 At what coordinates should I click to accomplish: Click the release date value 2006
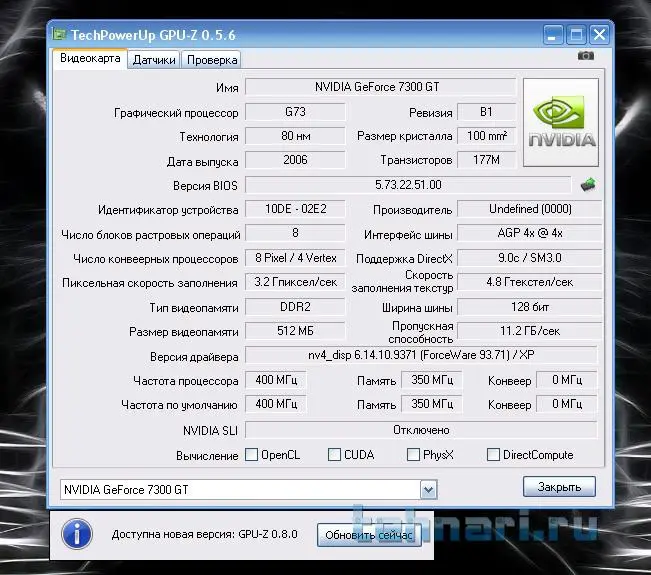click(x=295, y=160)
